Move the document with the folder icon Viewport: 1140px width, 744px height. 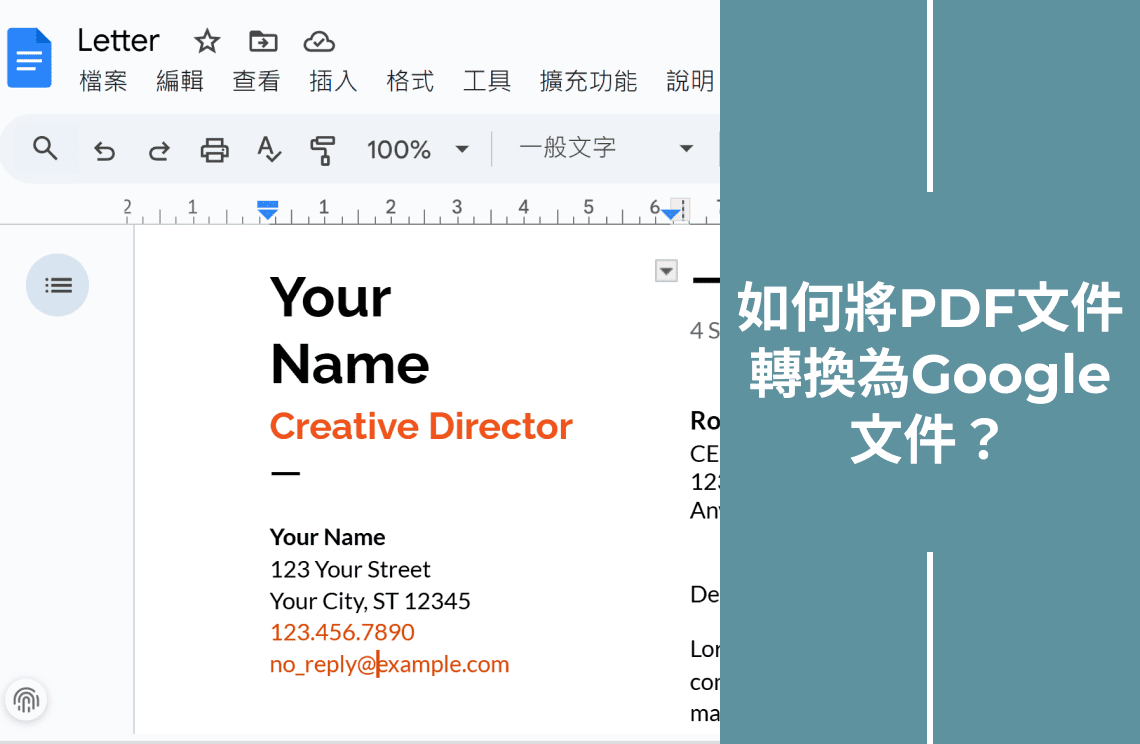[262, 41]
